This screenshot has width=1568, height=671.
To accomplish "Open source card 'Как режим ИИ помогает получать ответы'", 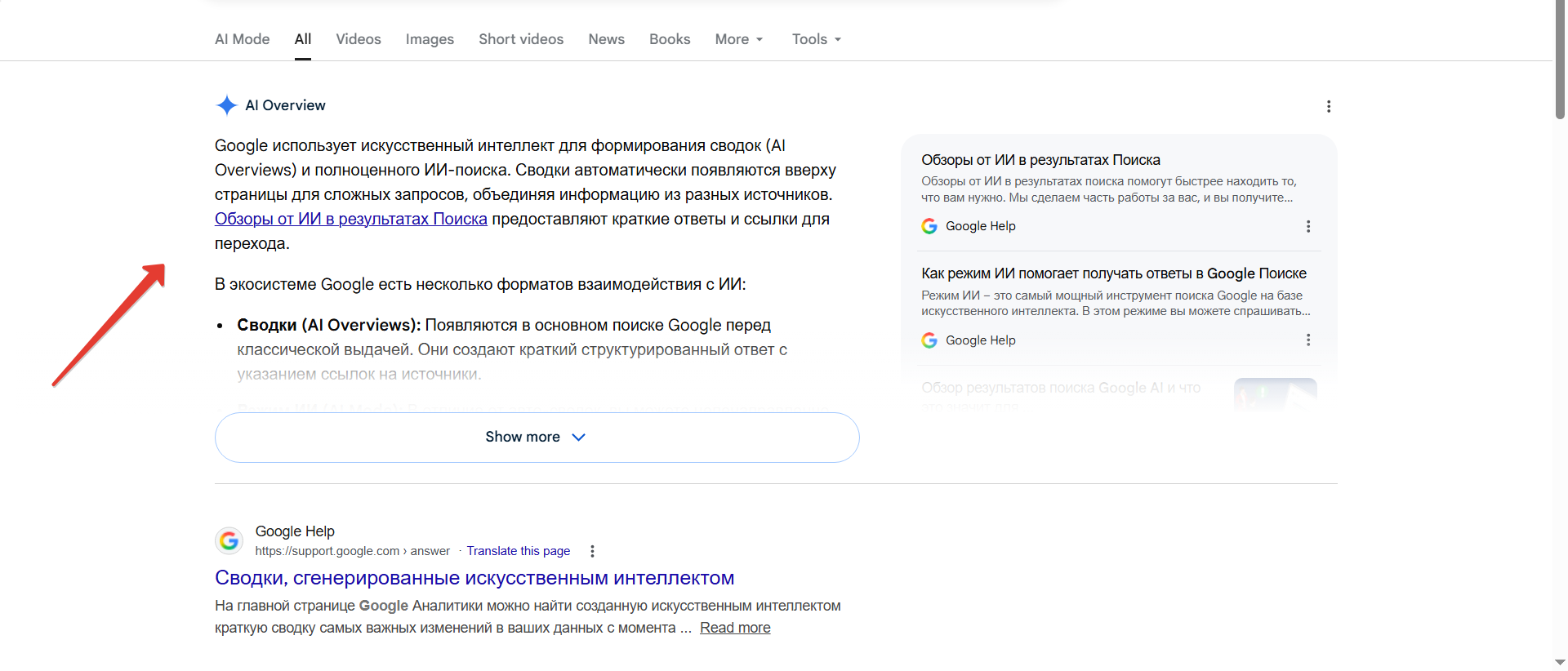I will [1114, 273].
